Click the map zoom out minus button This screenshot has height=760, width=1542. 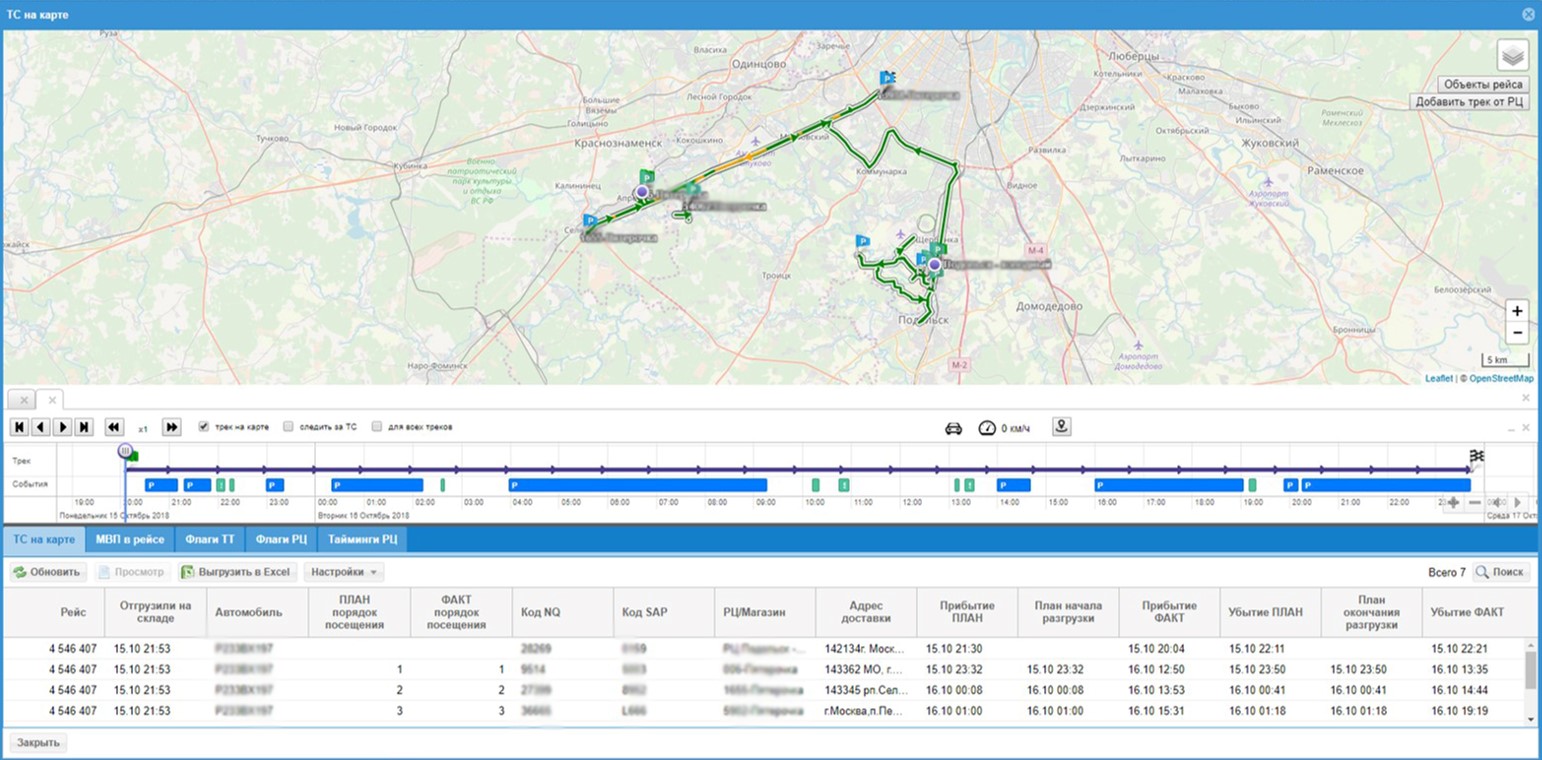1517,332
